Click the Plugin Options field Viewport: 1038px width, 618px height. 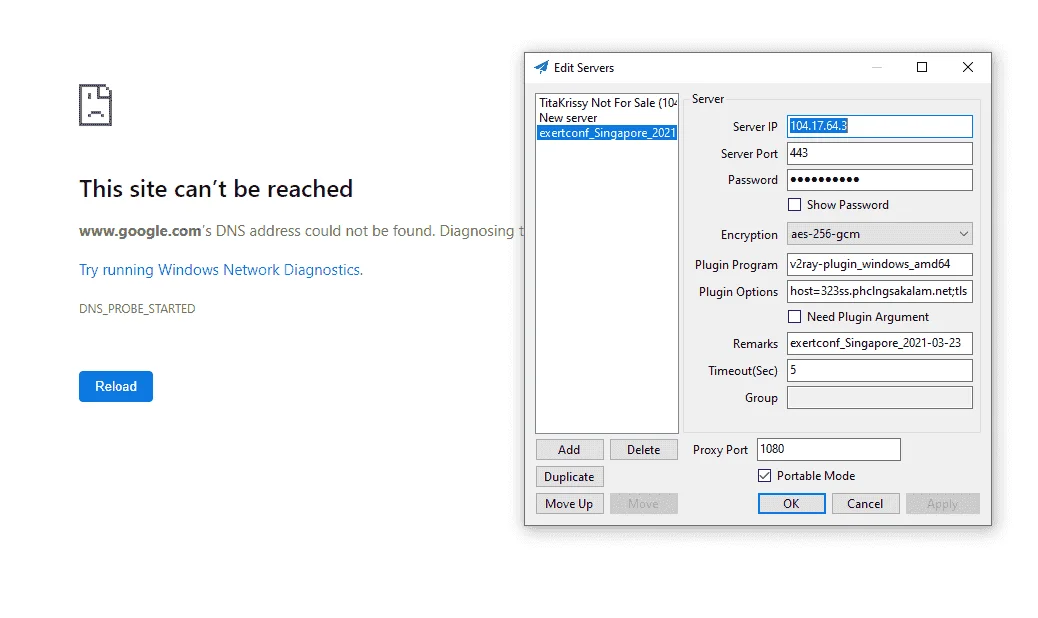[x=880, y=291]
